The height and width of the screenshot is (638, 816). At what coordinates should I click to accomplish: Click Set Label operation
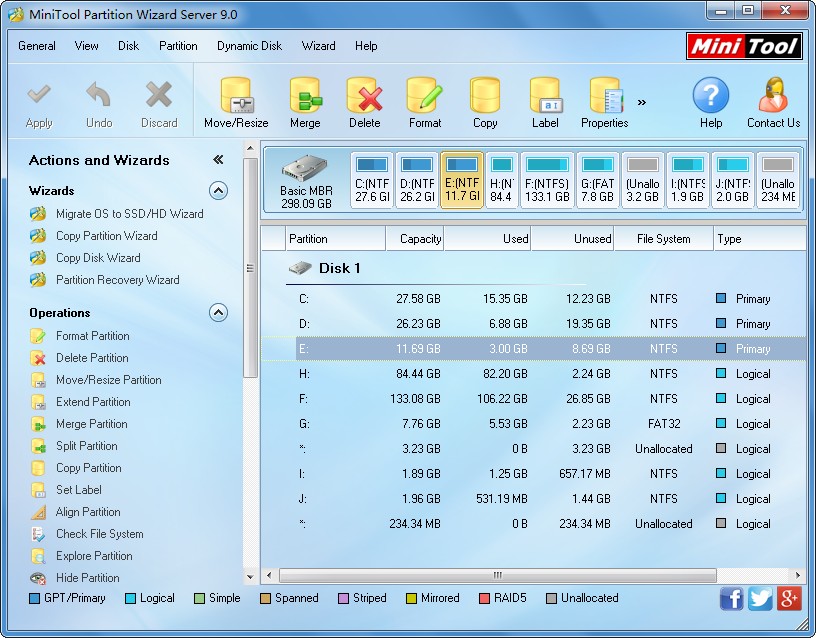79,490
